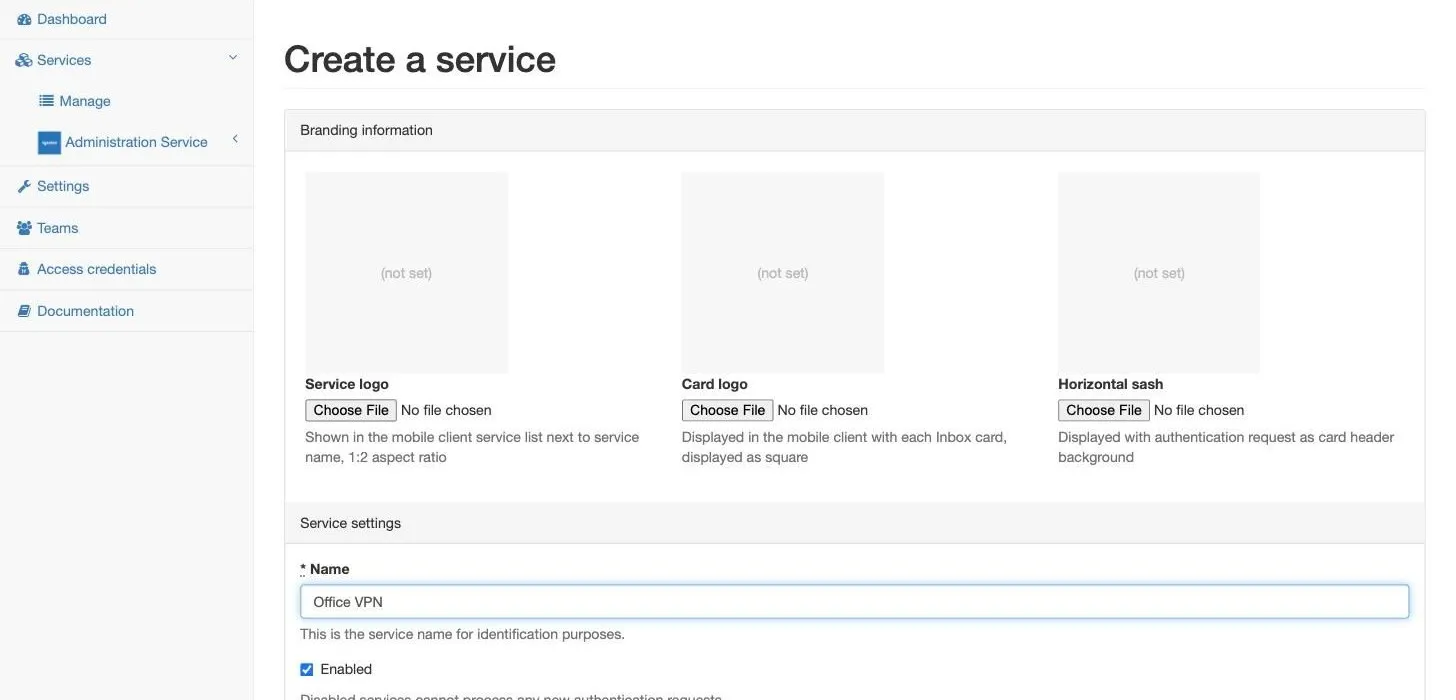Image resolution: width=1456 pixels, height=700 pixels.
Task: Expand the Administration Service chevron
Action: (x=235, y=139)
